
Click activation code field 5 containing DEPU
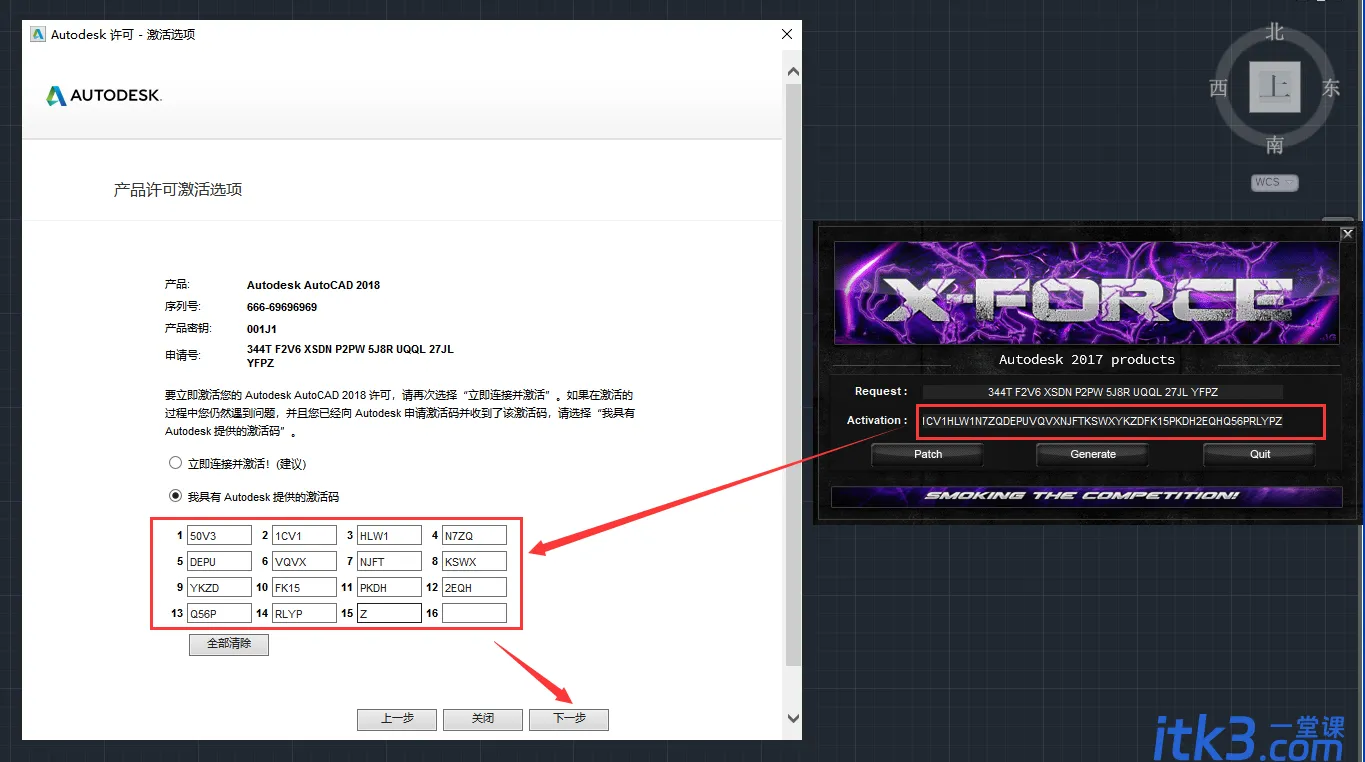[x=219, y=562]
